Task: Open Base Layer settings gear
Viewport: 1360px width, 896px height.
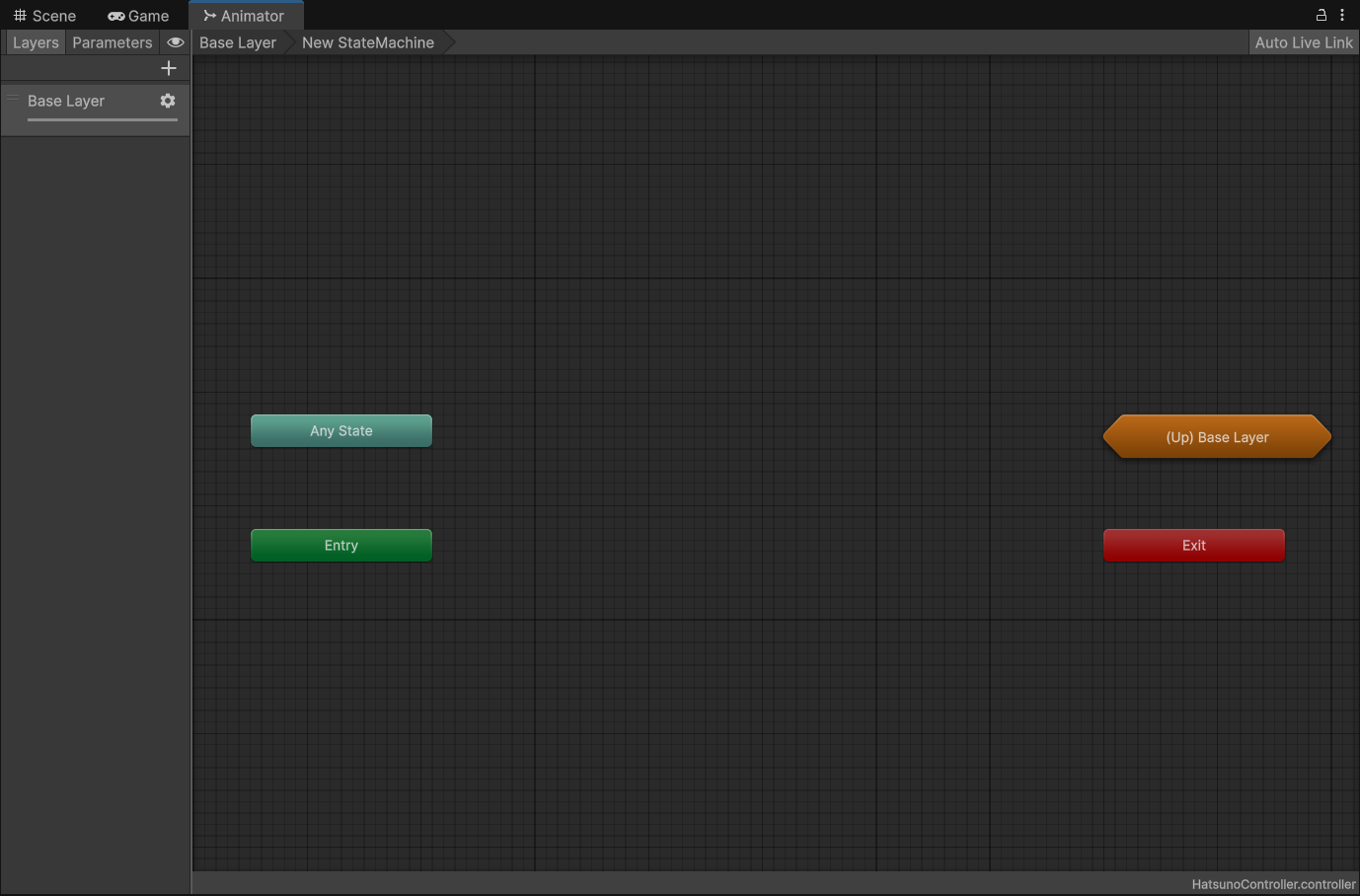Action: [x=168, y=101]
